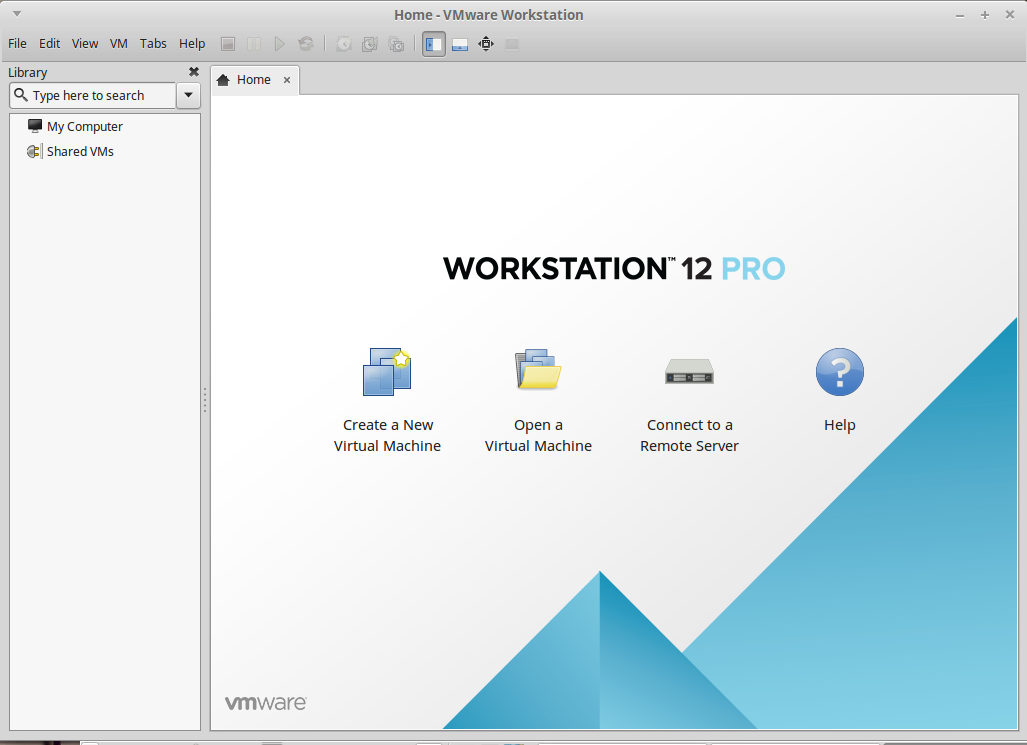Click the house icon on the Home tab
1027x745 pixels.
coord(223,80)
